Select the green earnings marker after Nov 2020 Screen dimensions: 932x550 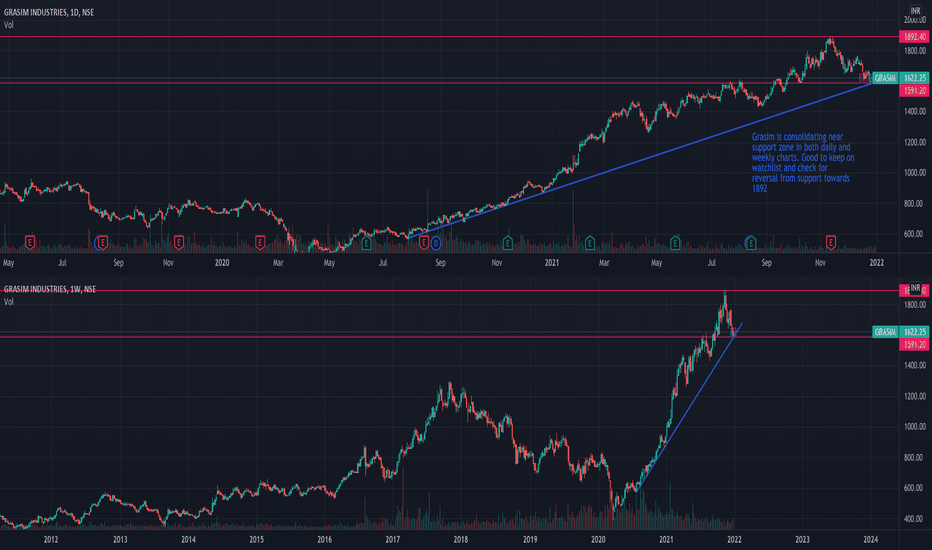[x=508, y=242]
